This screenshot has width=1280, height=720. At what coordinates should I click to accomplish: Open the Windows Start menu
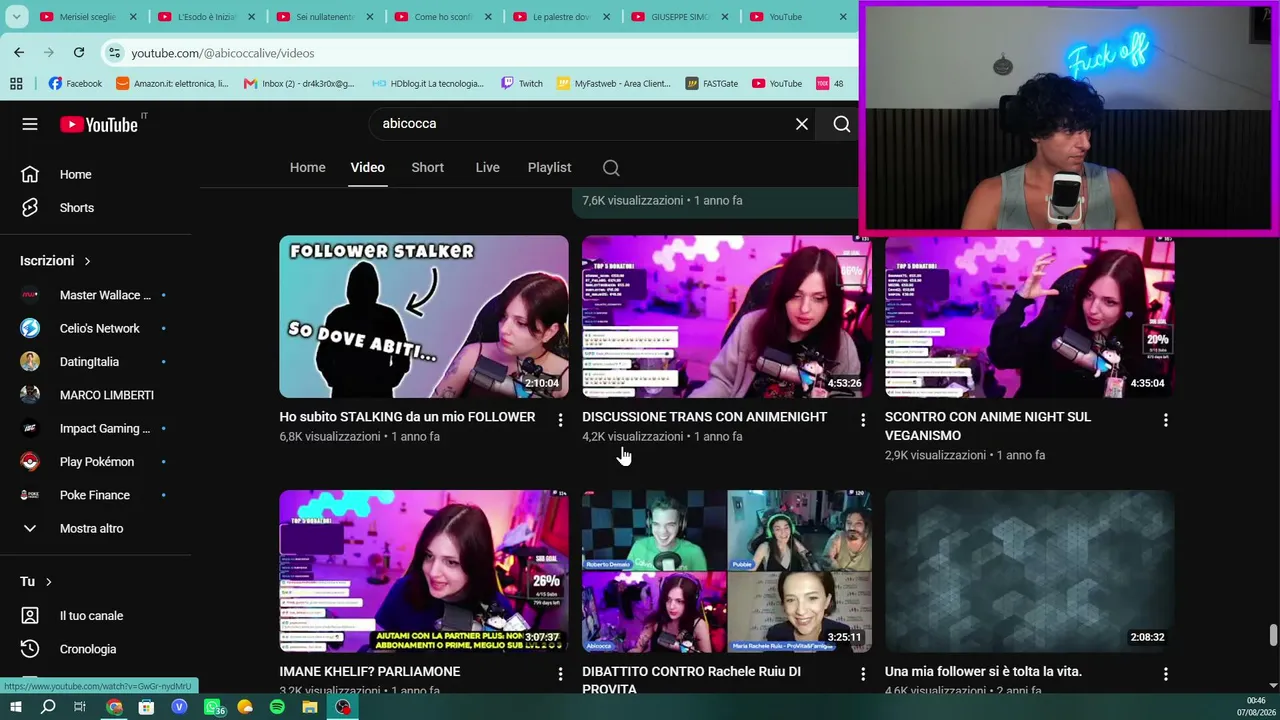[16, 707]
